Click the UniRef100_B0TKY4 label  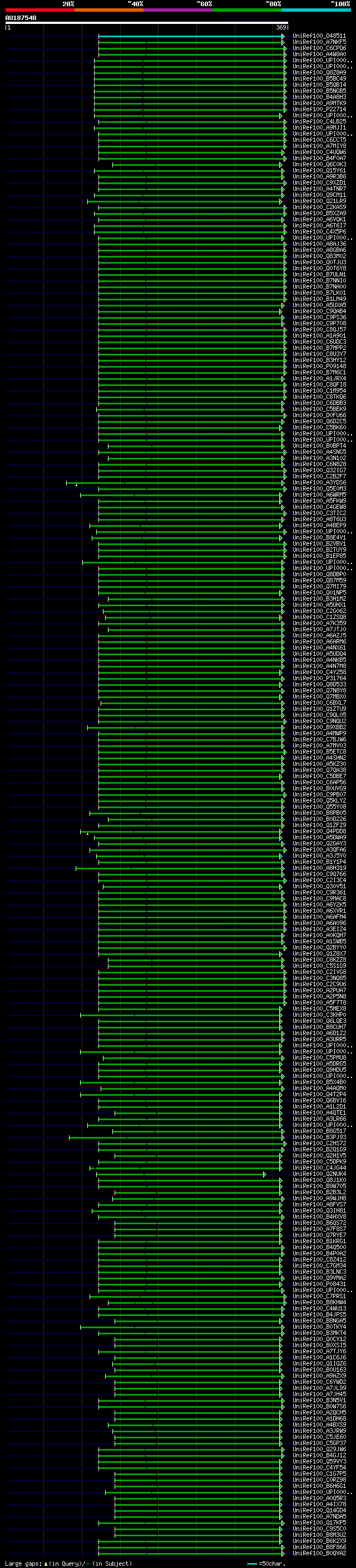pos(319,1327)
